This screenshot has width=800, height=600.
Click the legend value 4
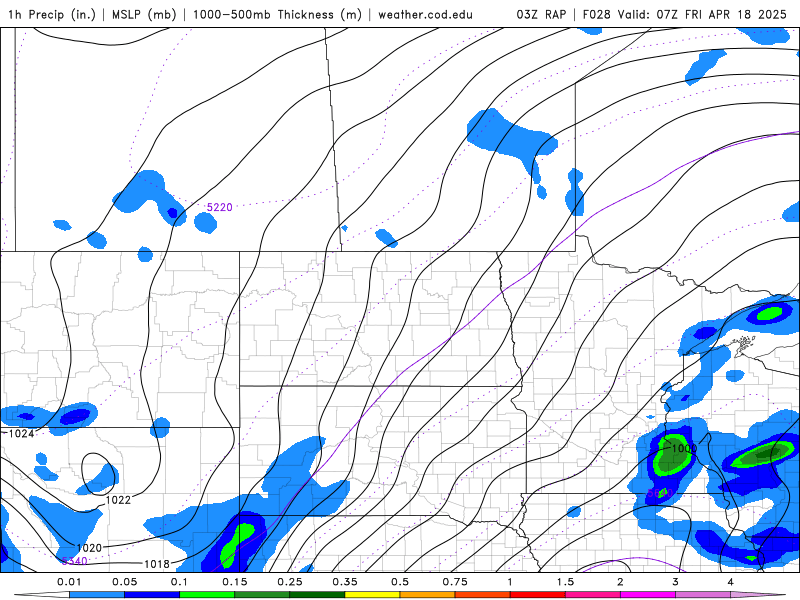click(731, 582)
